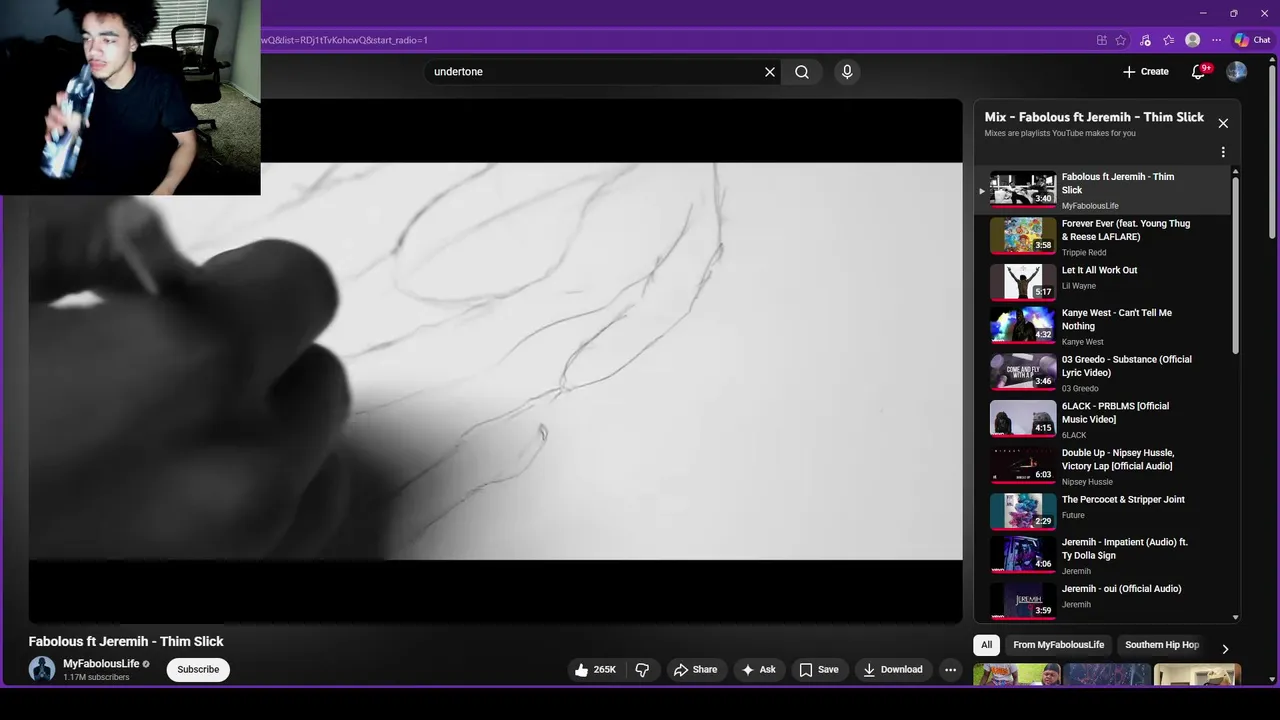Click the magnifier search button
This screenshot has width=1280, height=720.
click(x=802, y=72)
